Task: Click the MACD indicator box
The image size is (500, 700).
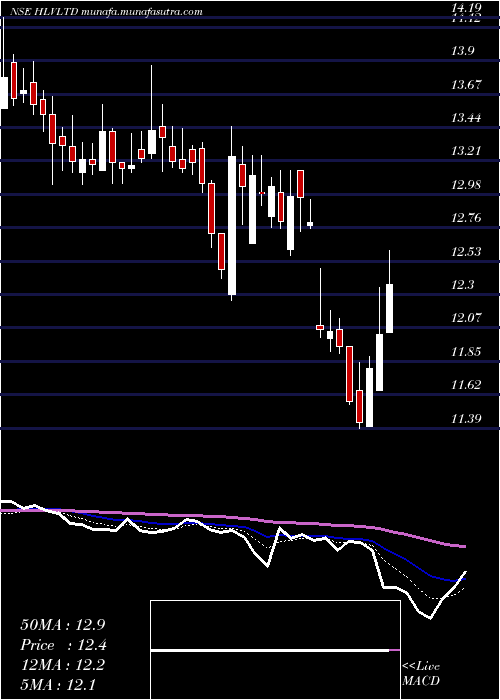Action: (x=275, y=650)
